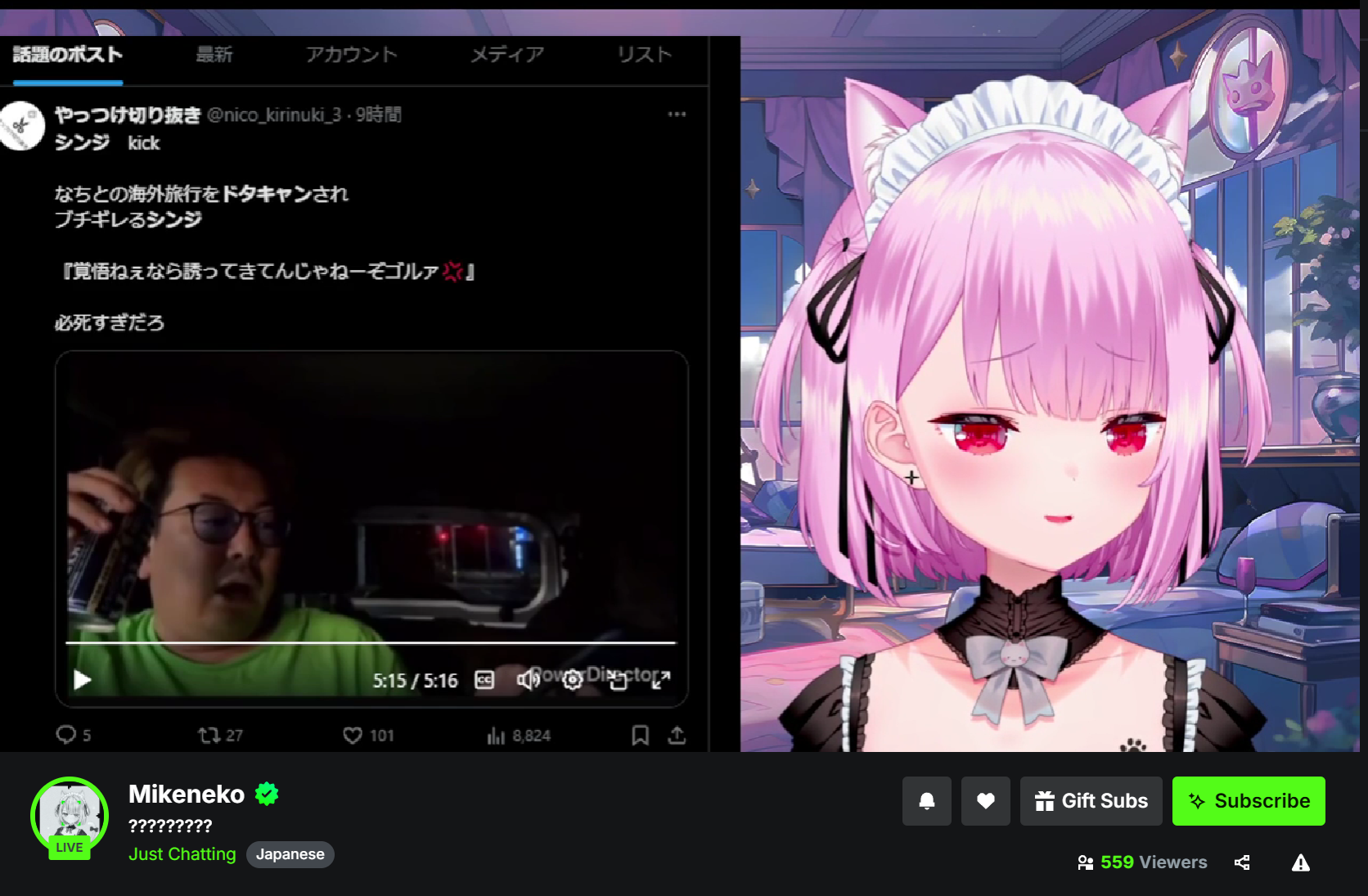
Task: Click the verified badge beside Mikeneko
Action: tap(267, 794)
